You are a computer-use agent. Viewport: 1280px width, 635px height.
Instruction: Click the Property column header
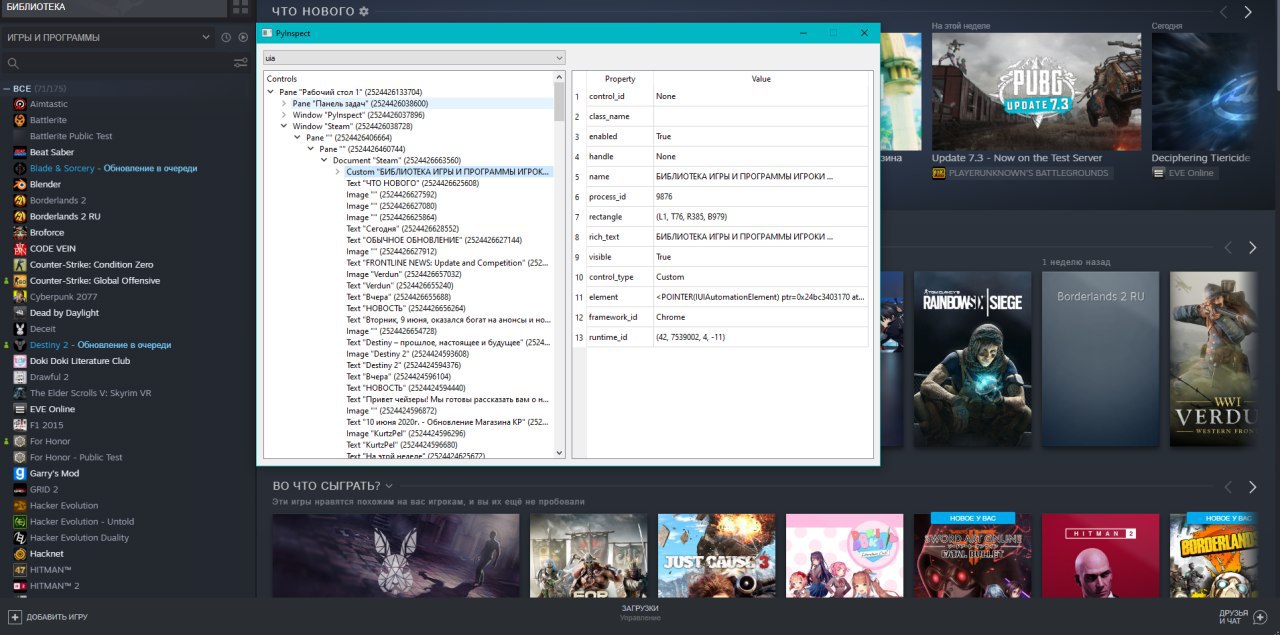[x=619, y=79]
